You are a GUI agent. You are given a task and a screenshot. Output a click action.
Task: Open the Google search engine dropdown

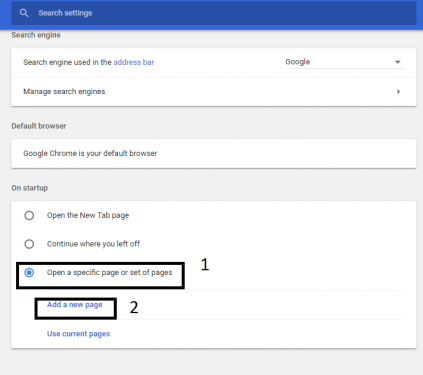[x=345, y=62]
